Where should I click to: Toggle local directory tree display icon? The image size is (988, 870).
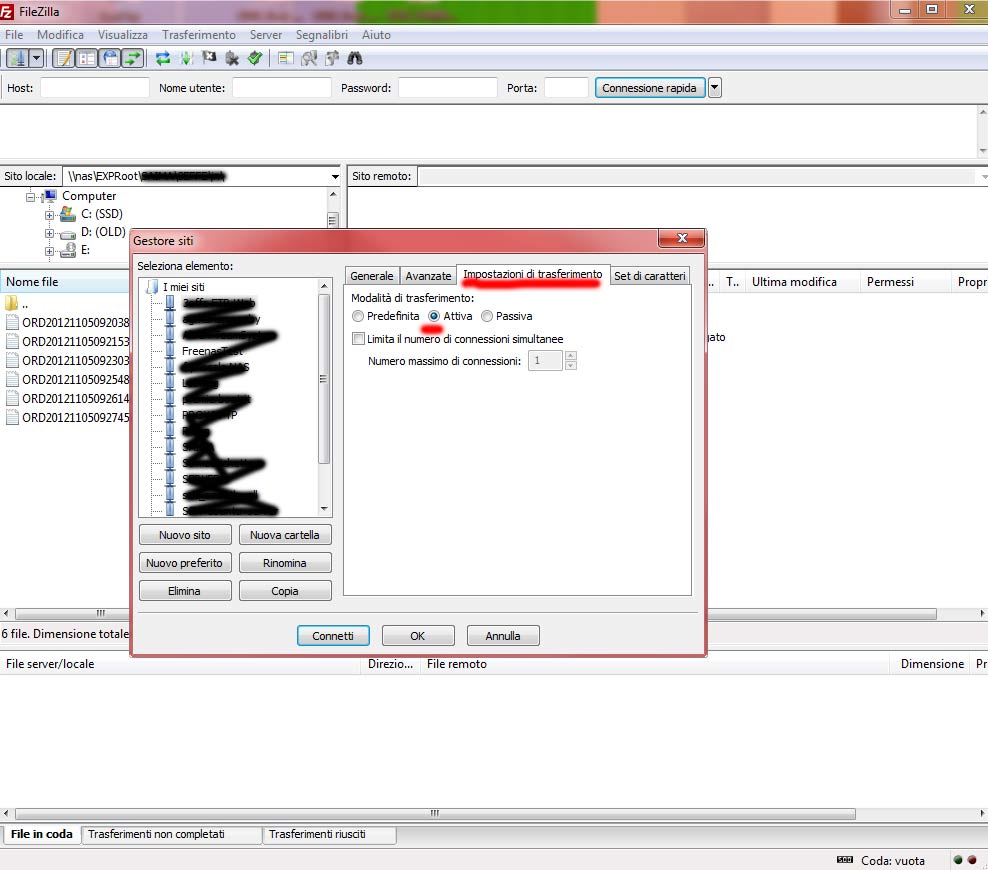pos(86,59)
